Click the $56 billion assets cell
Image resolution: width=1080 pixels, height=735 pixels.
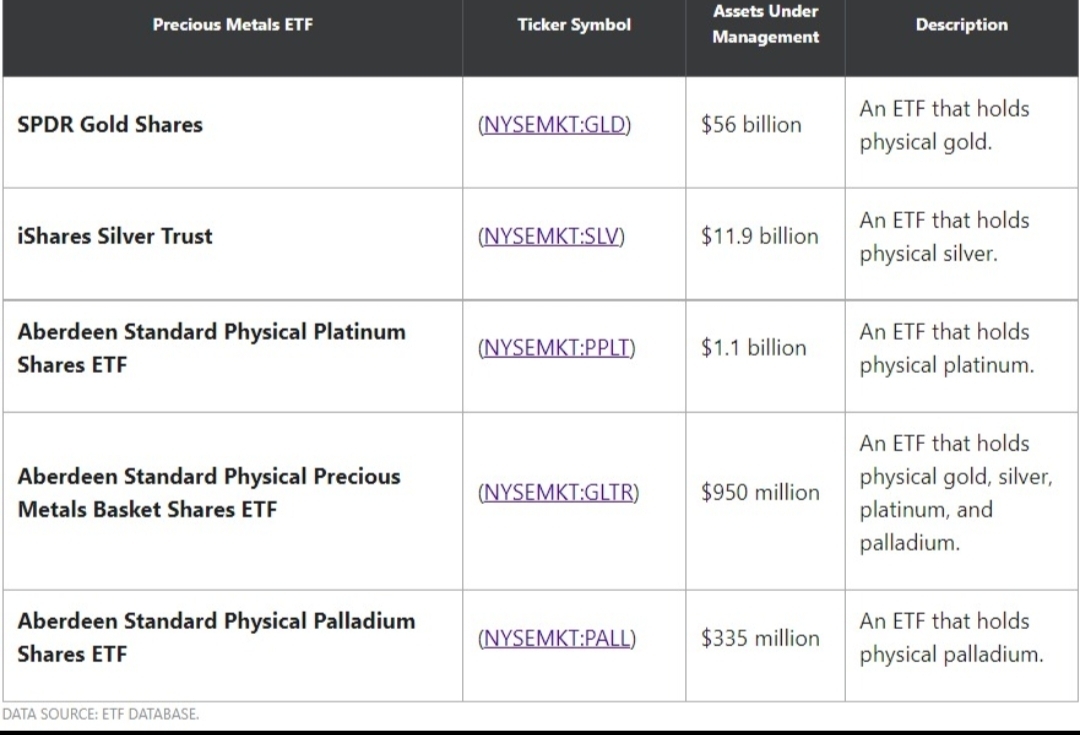[x=751, y=126]
